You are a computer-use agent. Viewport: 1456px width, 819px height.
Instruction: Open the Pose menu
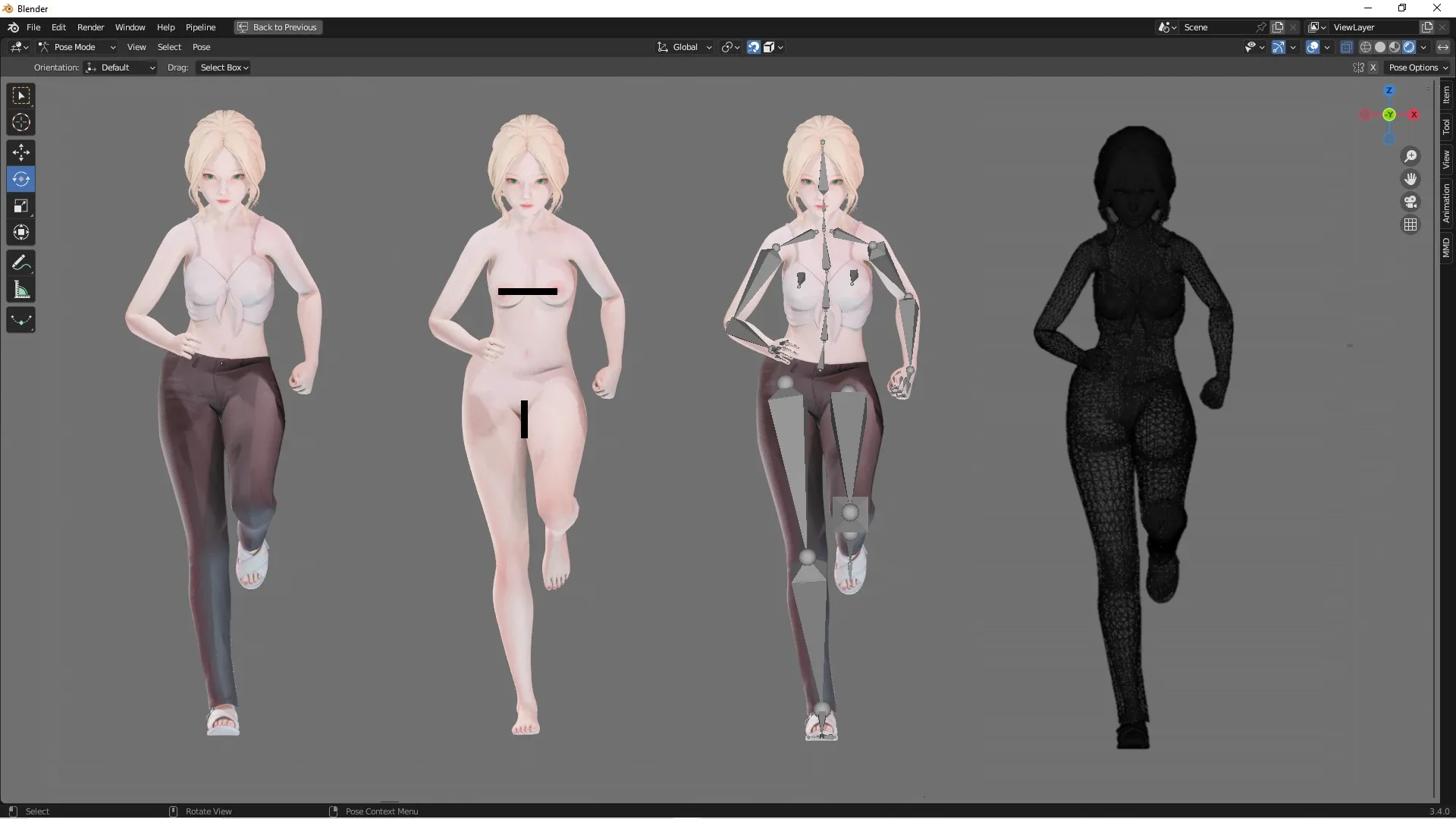coord(202,46)
